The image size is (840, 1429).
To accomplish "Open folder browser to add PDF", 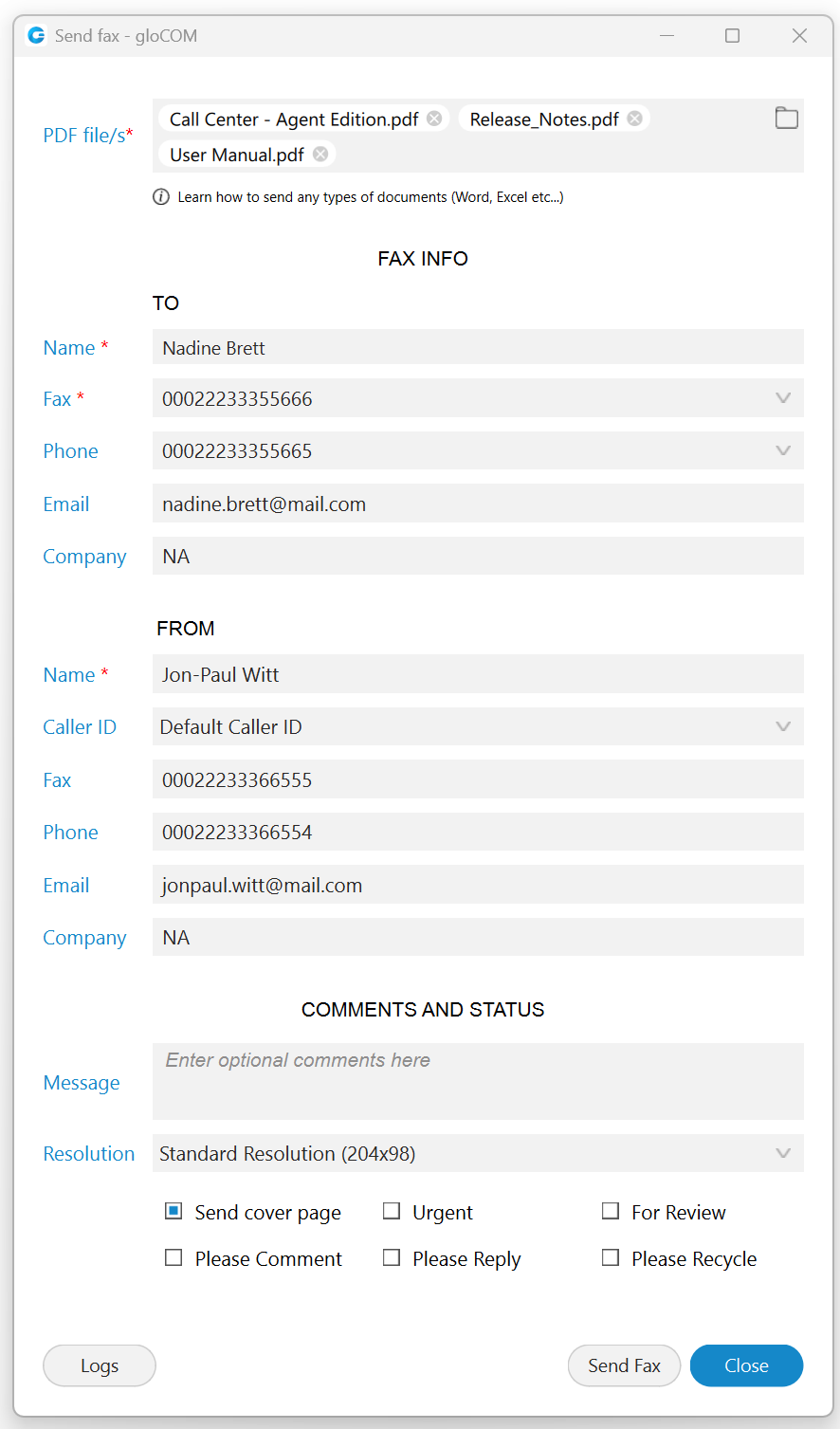I will tap(786, 119).
